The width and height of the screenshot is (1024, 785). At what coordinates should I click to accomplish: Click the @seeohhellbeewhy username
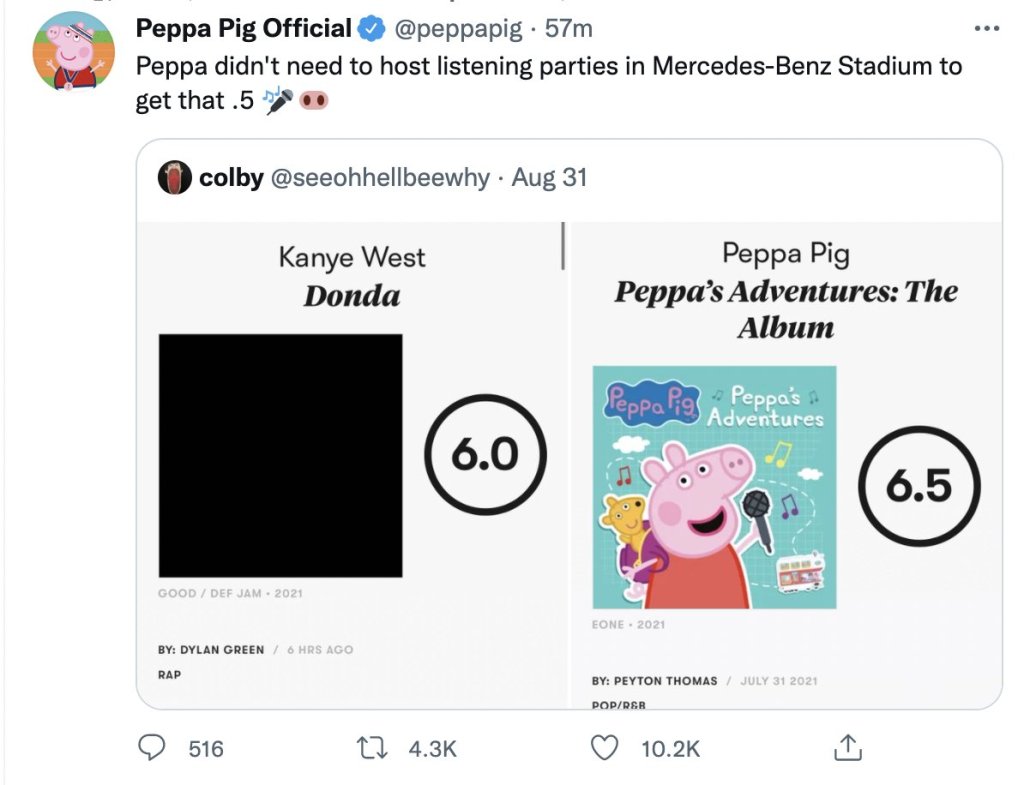[381, 179]
